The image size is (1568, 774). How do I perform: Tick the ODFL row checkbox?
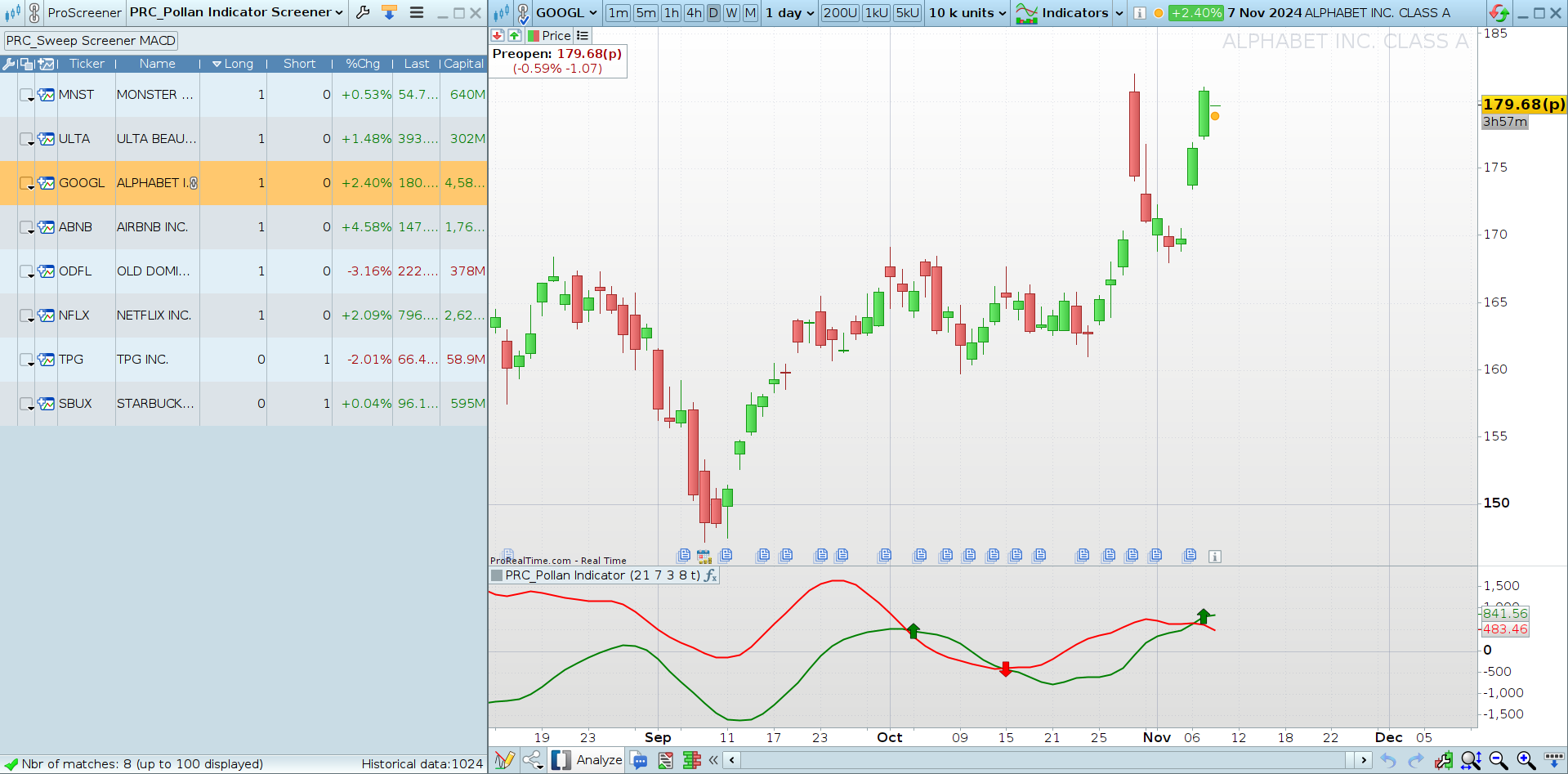coord(26,271)
